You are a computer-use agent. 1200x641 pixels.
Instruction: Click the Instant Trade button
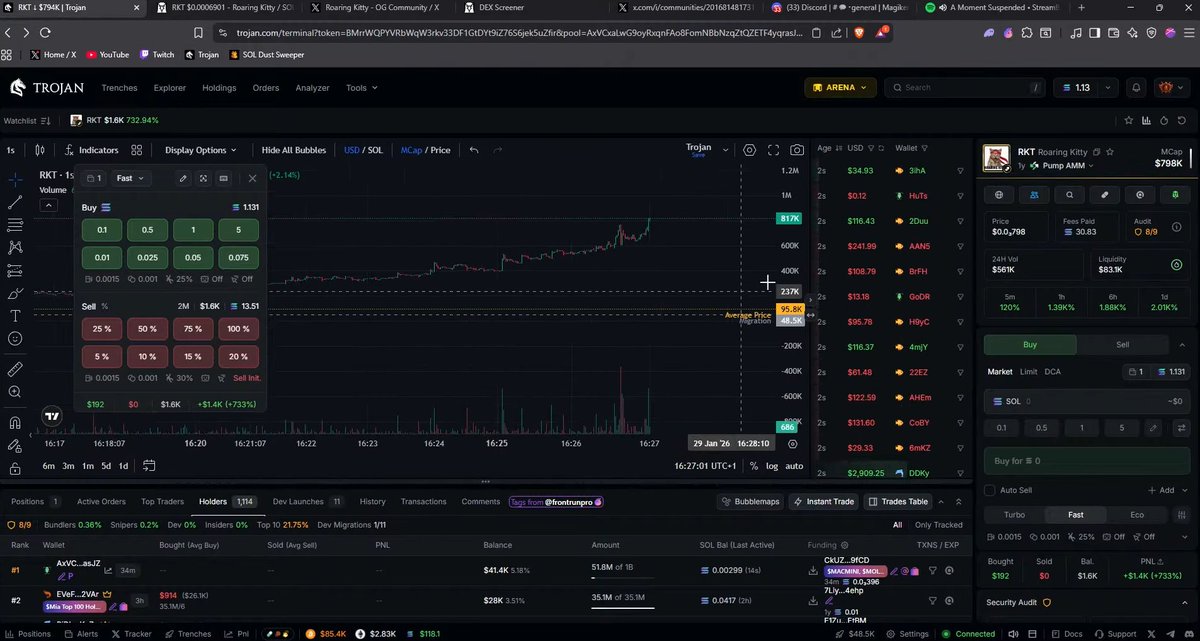[823, 501]
